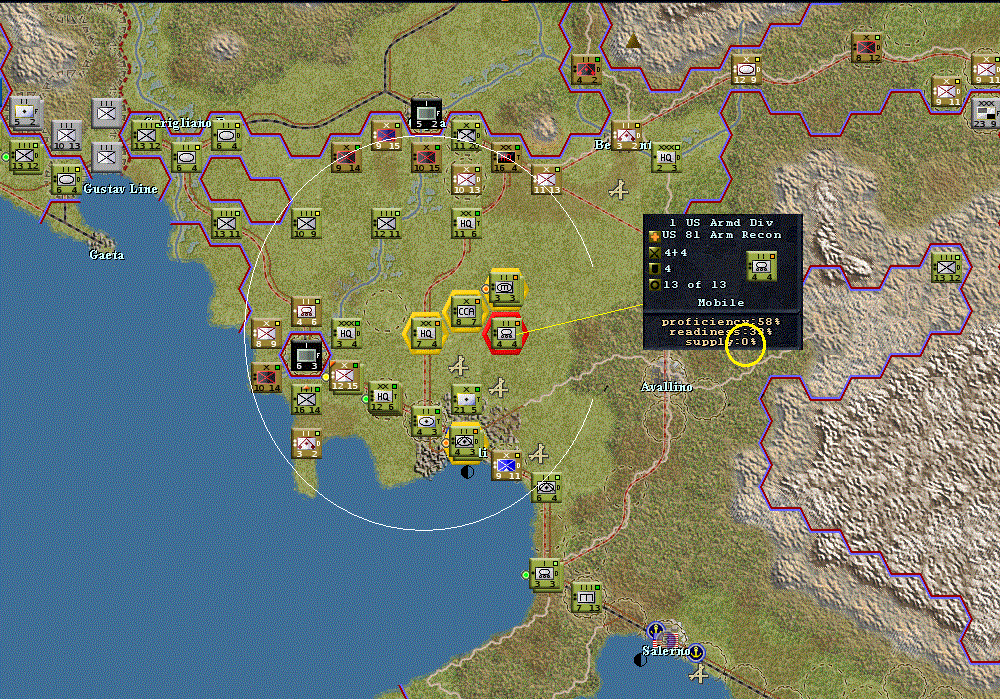1000x699 pixels.
Task: Click the medic cross icon in popup
Action: (654, 236)
